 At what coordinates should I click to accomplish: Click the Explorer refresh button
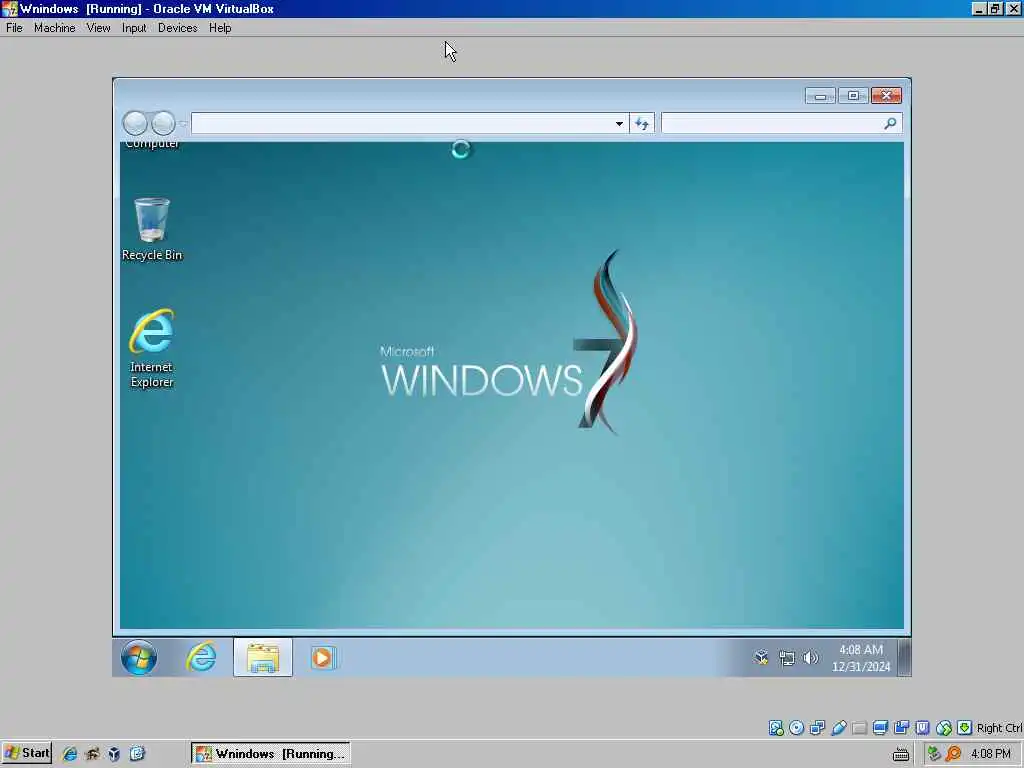pos(642,123)
